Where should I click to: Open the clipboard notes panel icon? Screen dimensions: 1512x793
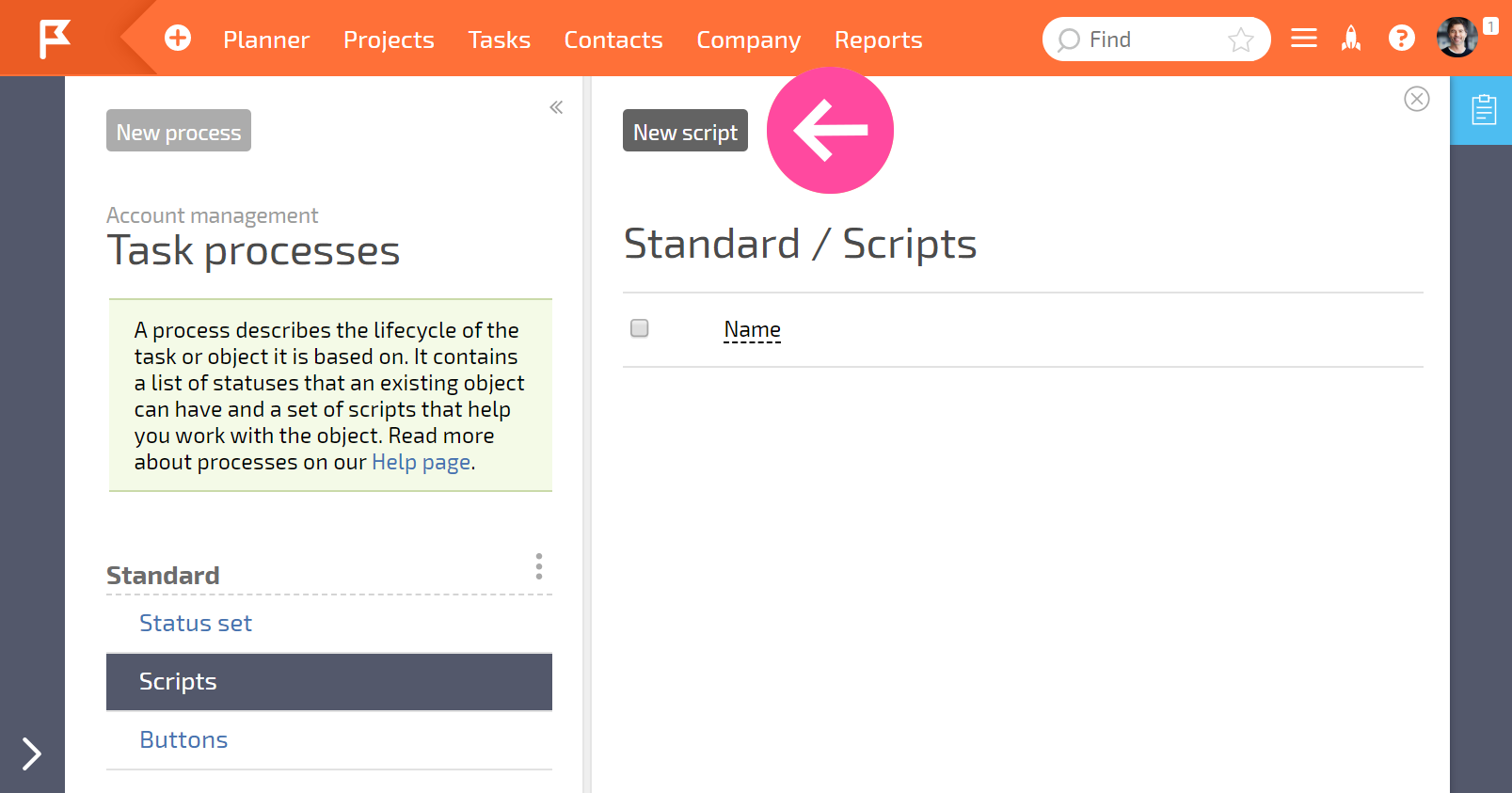pos(1484,110)
